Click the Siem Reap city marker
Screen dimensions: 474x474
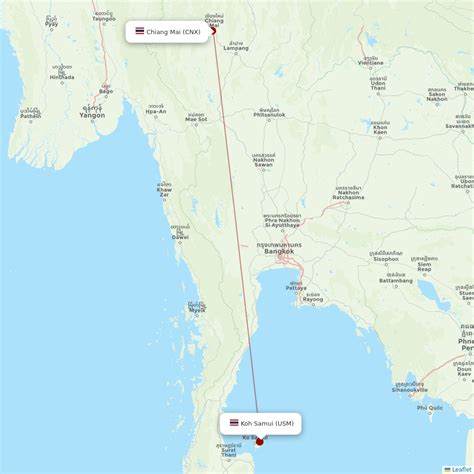(x=424, y=275)
